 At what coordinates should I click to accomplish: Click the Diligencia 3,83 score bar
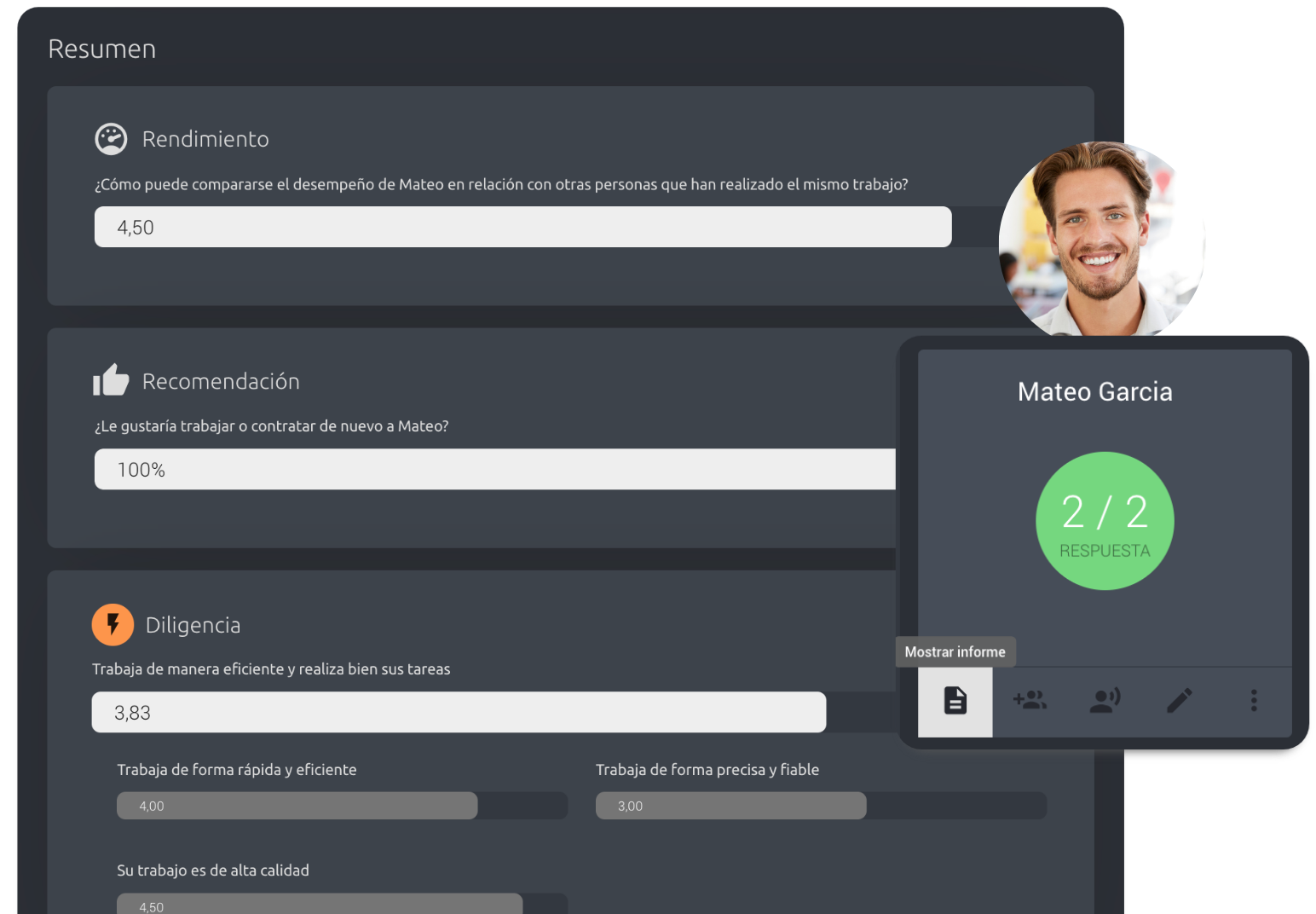coord(459,712)
